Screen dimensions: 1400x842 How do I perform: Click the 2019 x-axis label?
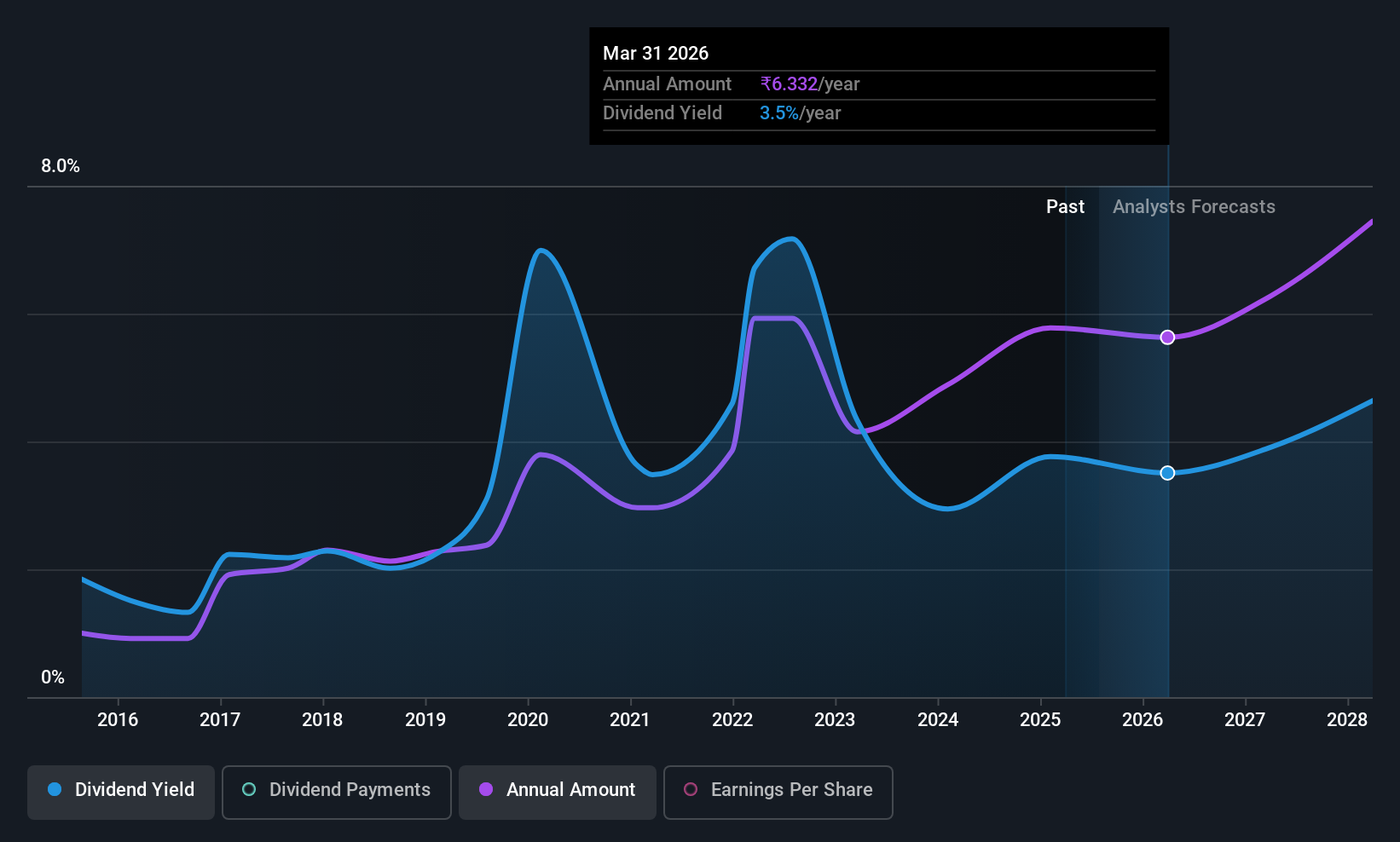coord(425,720)
